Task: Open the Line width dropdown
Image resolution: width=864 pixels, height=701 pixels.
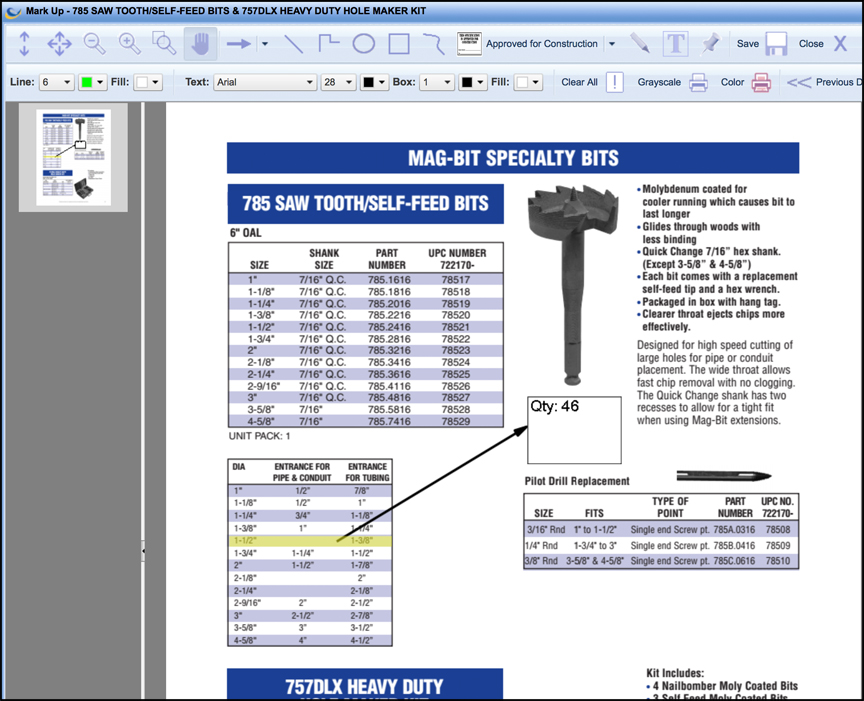Action: pos(56,82)
